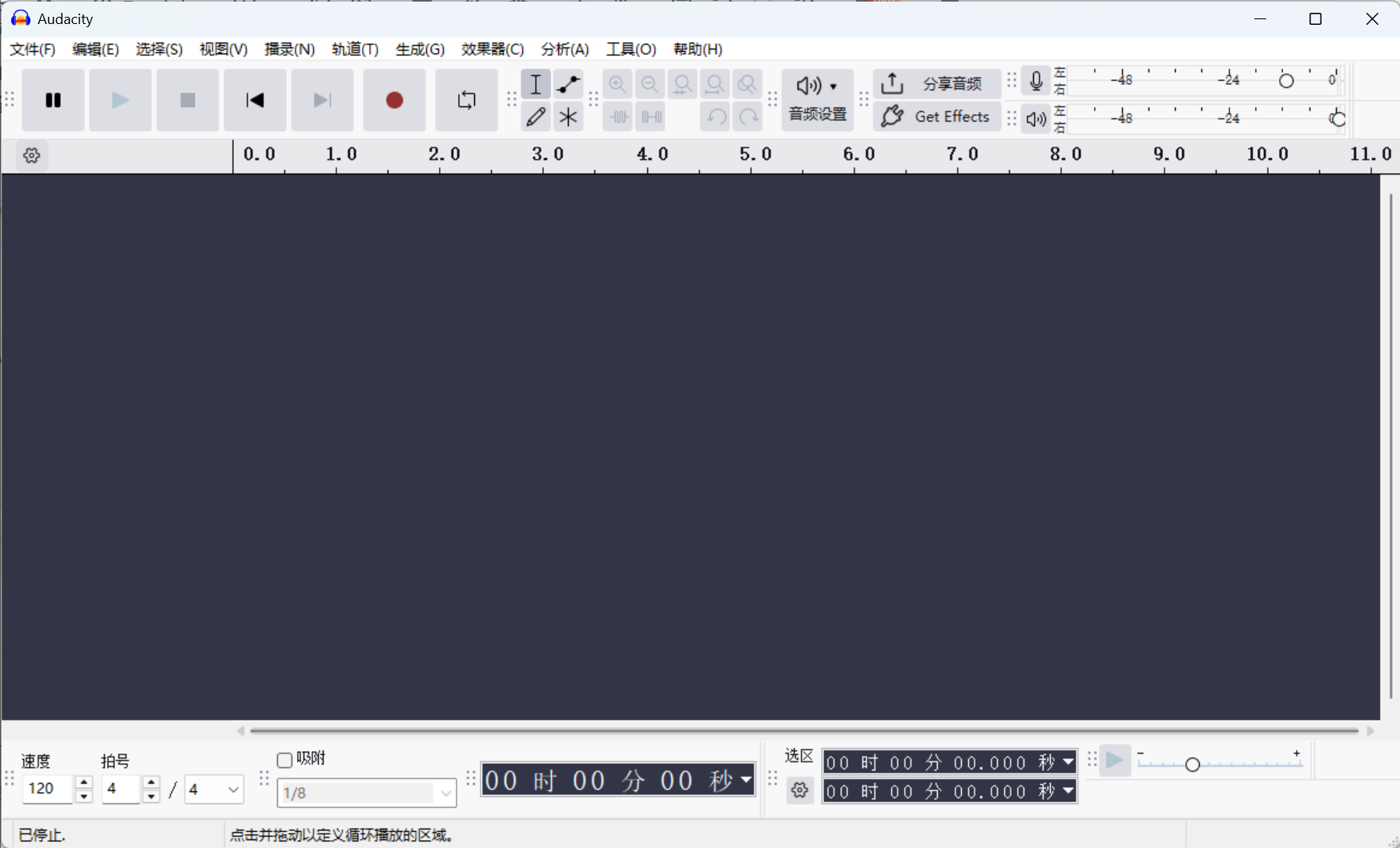This screenshot has width=1400, height=848.
Task: Decrease time signature numerator stepper
Action: (151, 797)
